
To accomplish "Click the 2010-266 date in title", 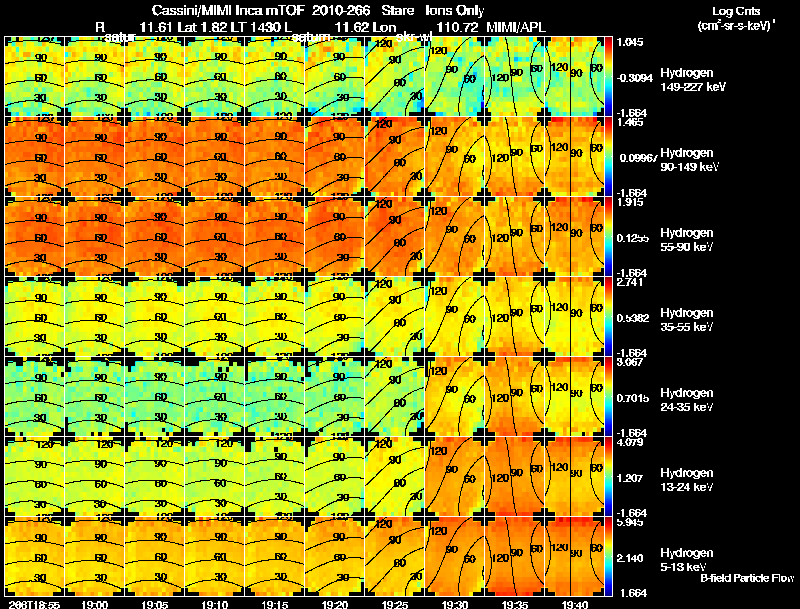I will [x=341, y=11].
